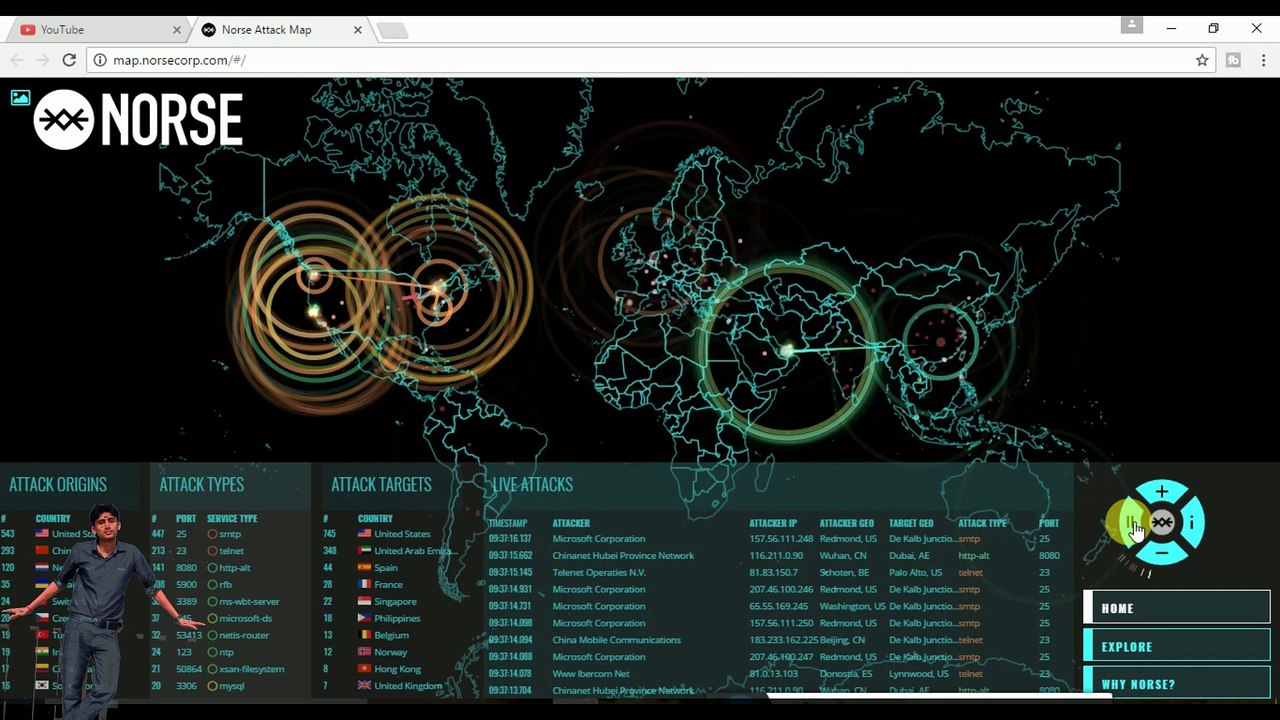Open a new browser tab
Image resolution: width=1280 pixels, height=720 pixels.
click(x=391, y=31)
